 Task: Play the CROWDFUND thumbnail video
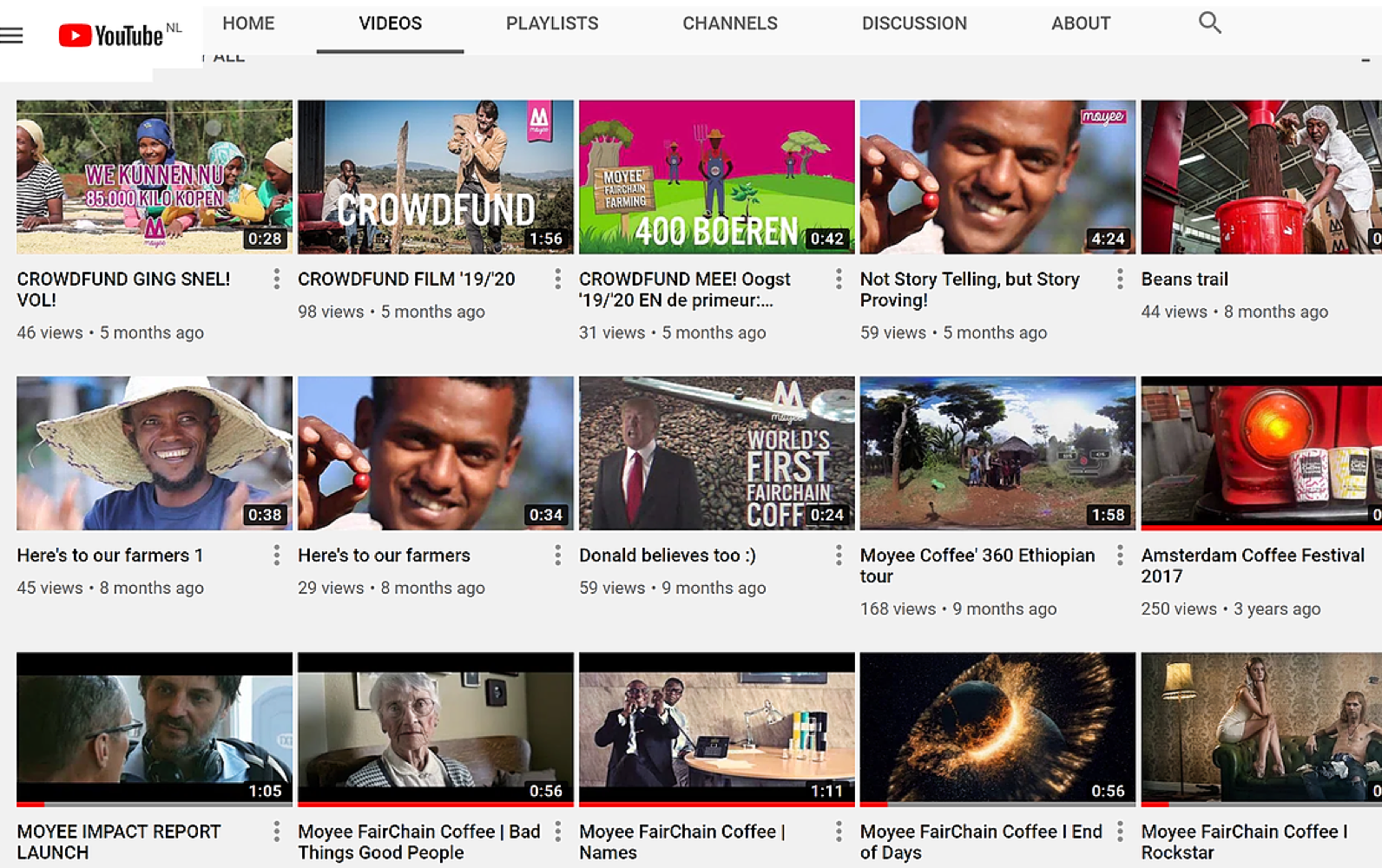click(436, 177)
